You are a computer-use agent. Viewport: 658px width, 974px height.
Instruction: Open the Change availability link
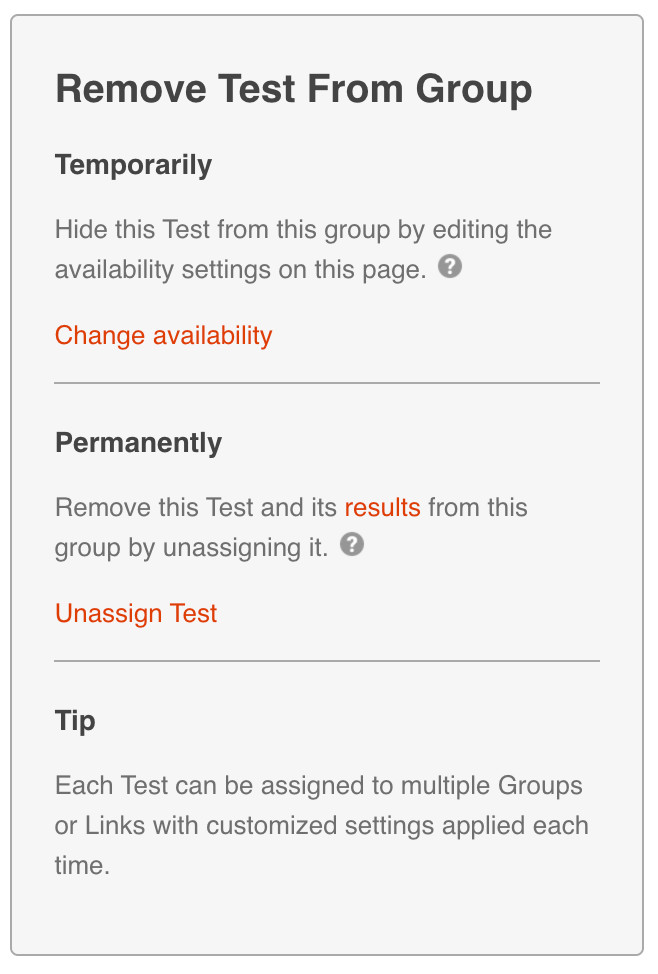coord(163,335)
